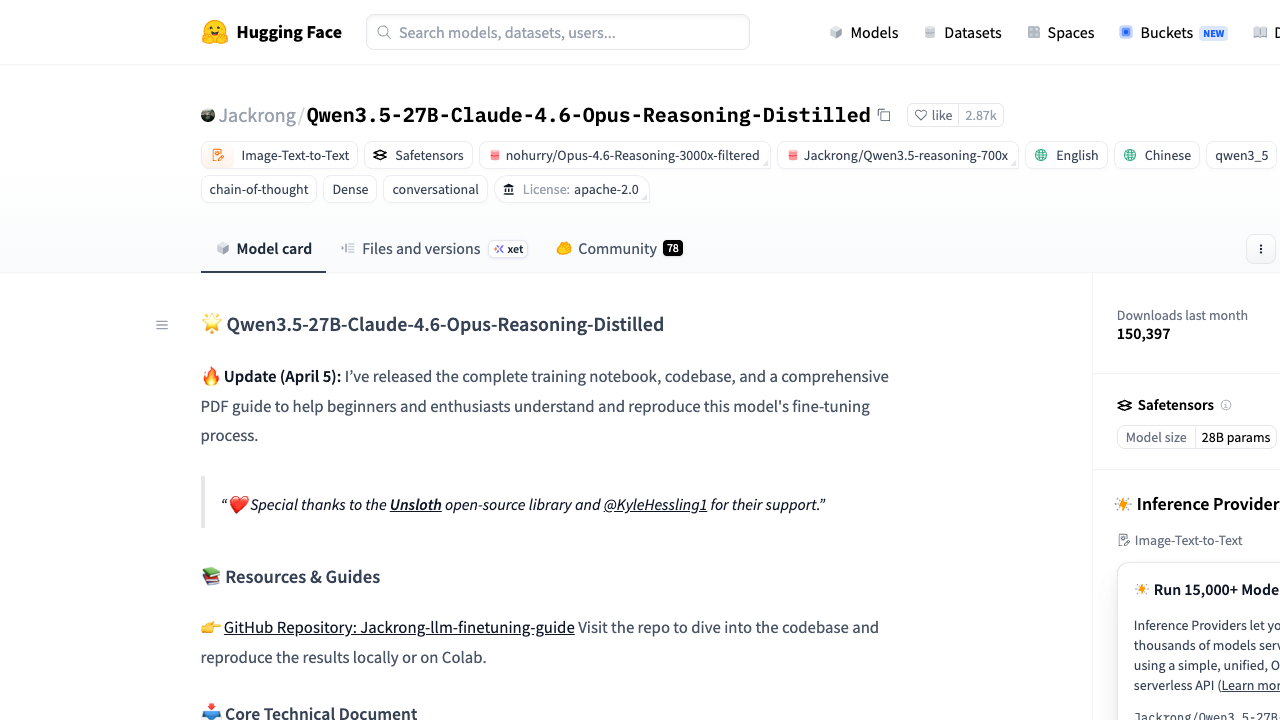Click the Update (April 5): bold text

click(x=282, y=377)
